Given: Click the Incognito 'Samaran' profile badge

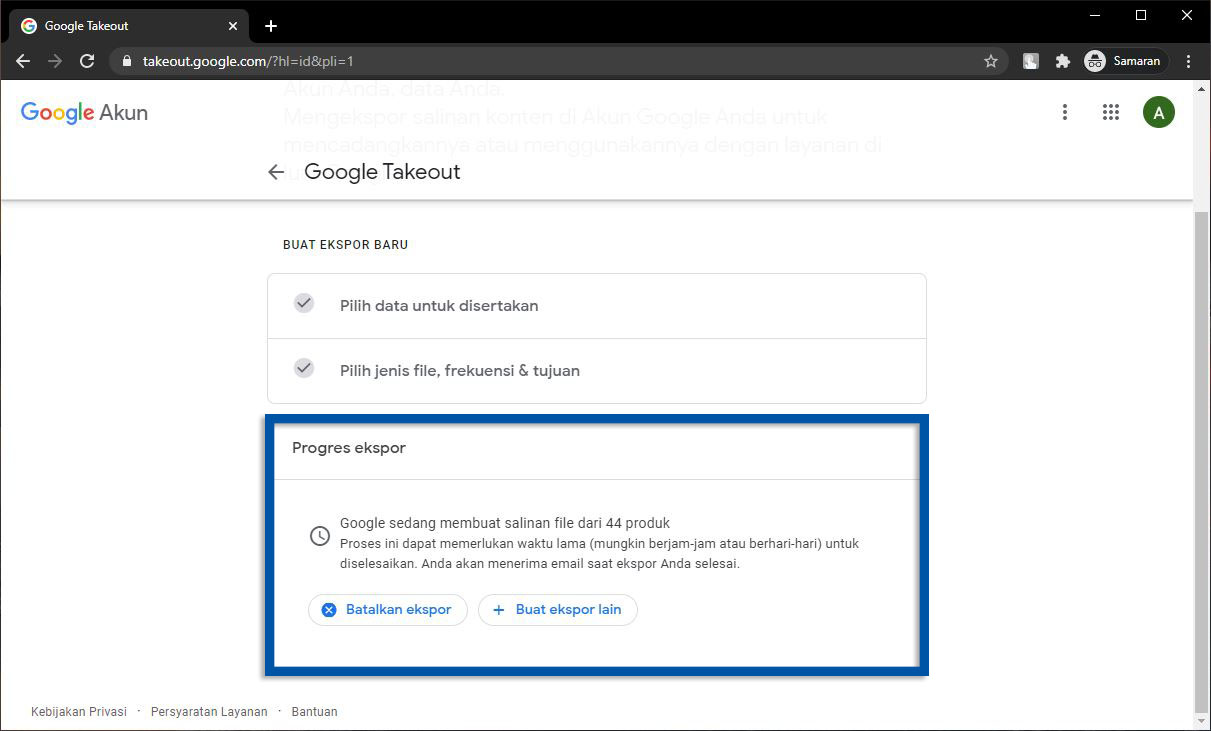Looking at the screenshot, I should click(x=1125, y=61).
